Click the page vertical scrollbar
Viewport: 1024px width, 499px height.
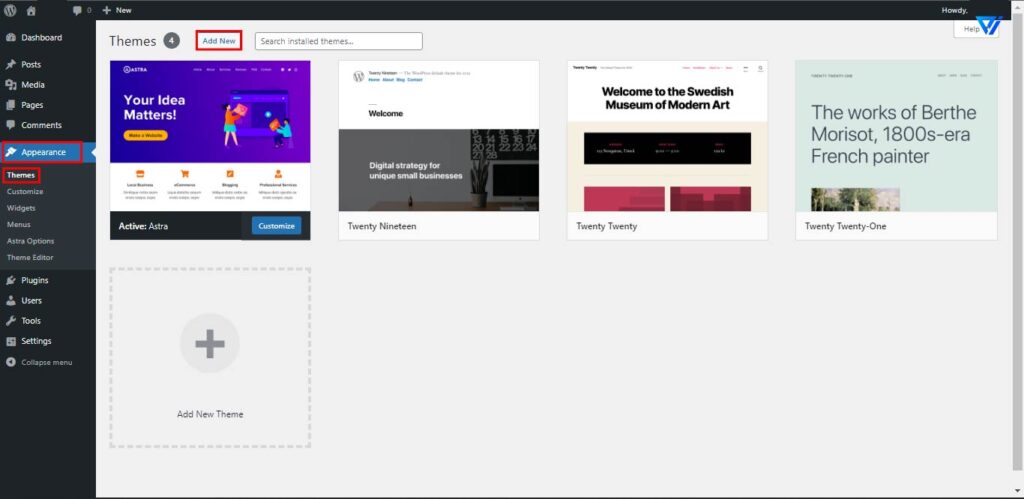pyautogui.click(x=1018, y=242)
